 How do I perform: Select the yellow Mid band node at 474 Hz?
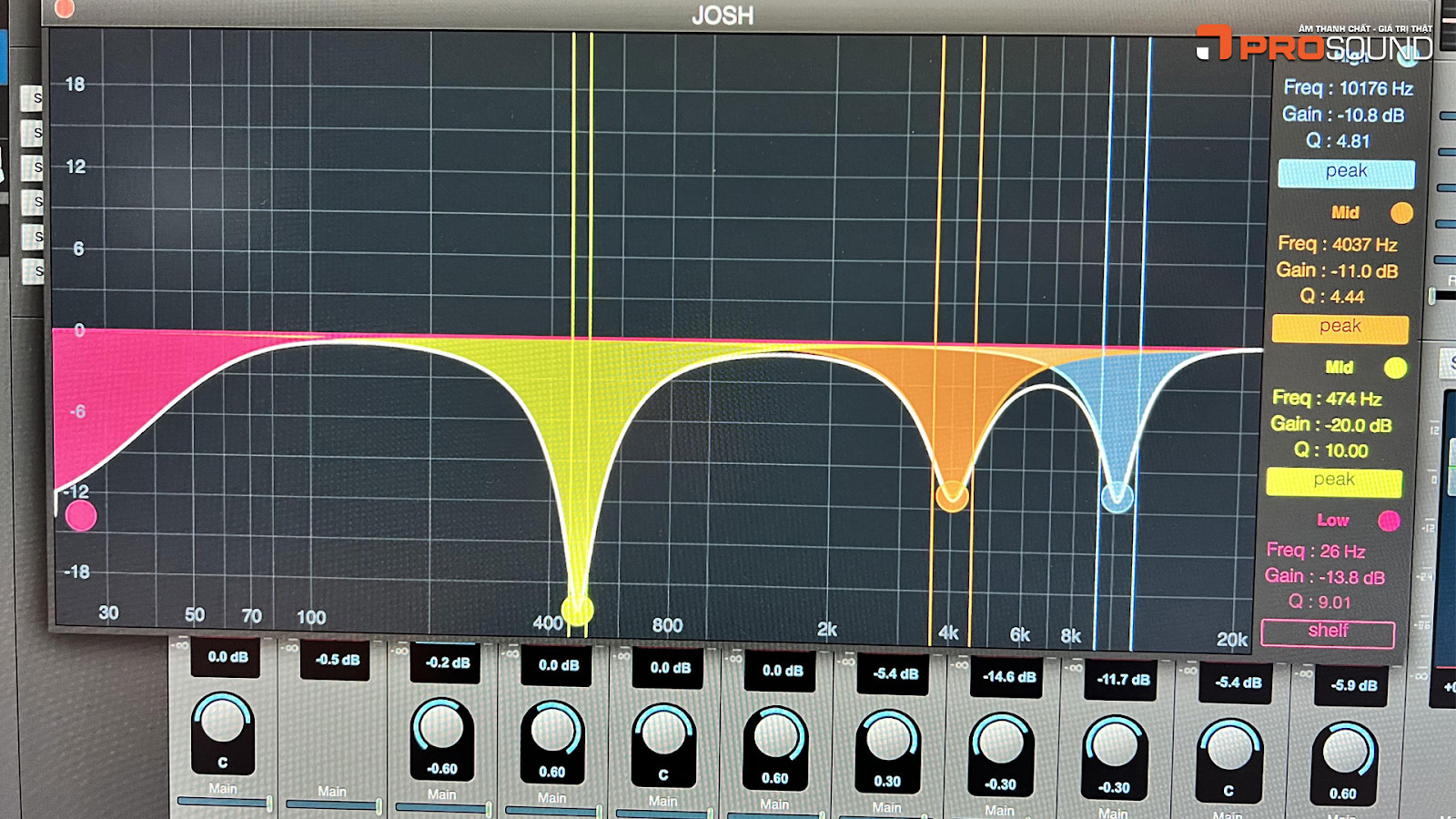(577, 609)
